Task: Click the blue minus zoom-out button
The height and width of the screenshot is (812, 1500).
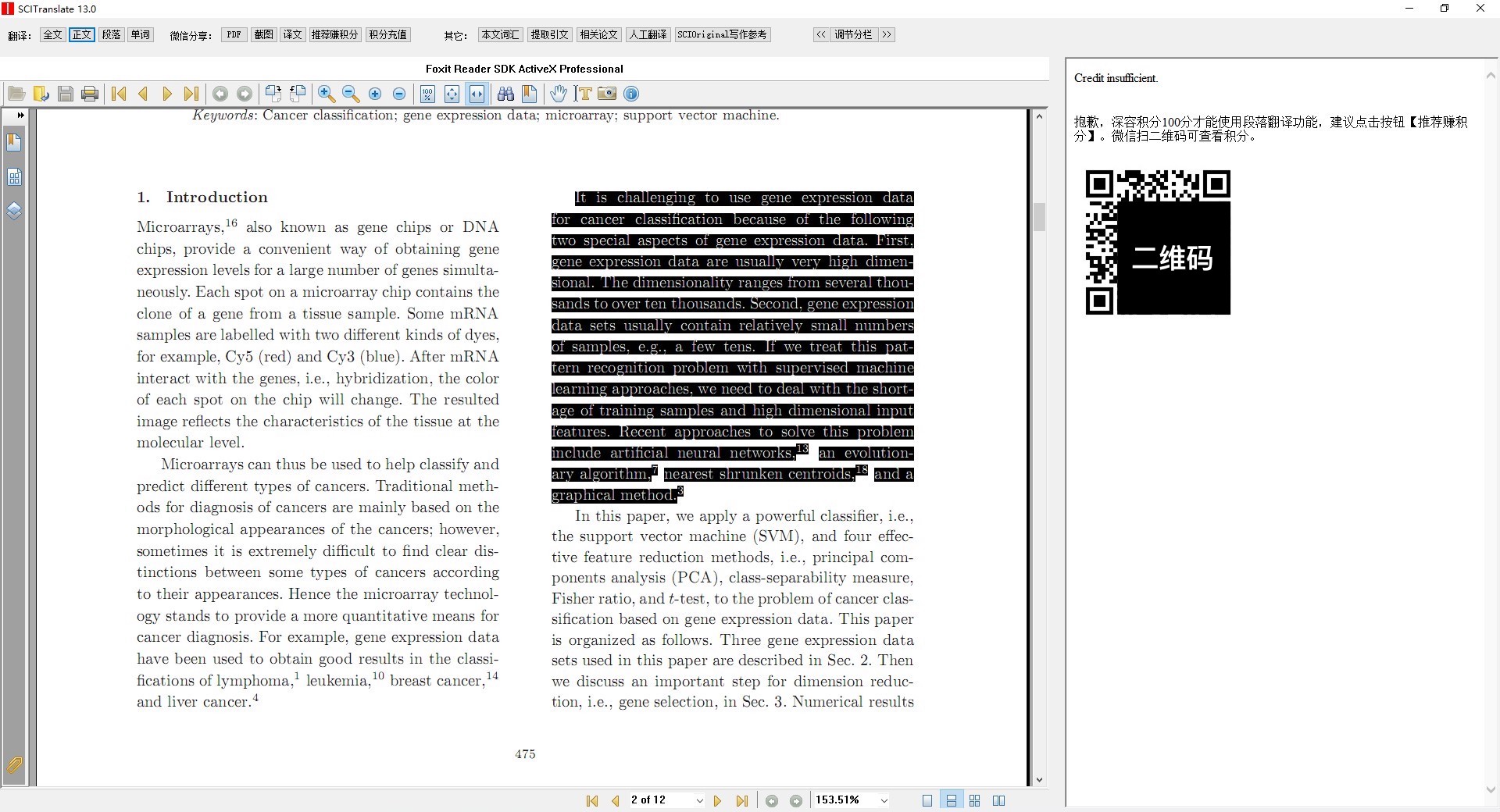Action: point(399,94)
